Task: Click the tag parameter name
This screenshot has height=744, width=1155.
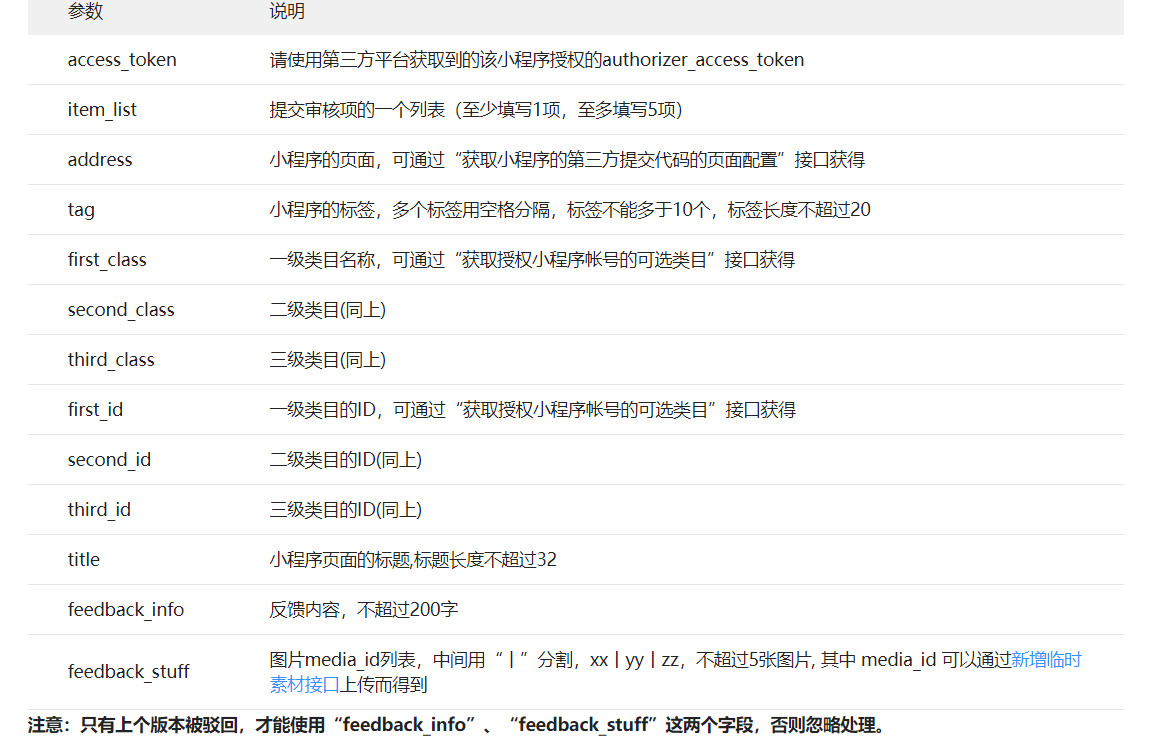Action: [81, 210]
